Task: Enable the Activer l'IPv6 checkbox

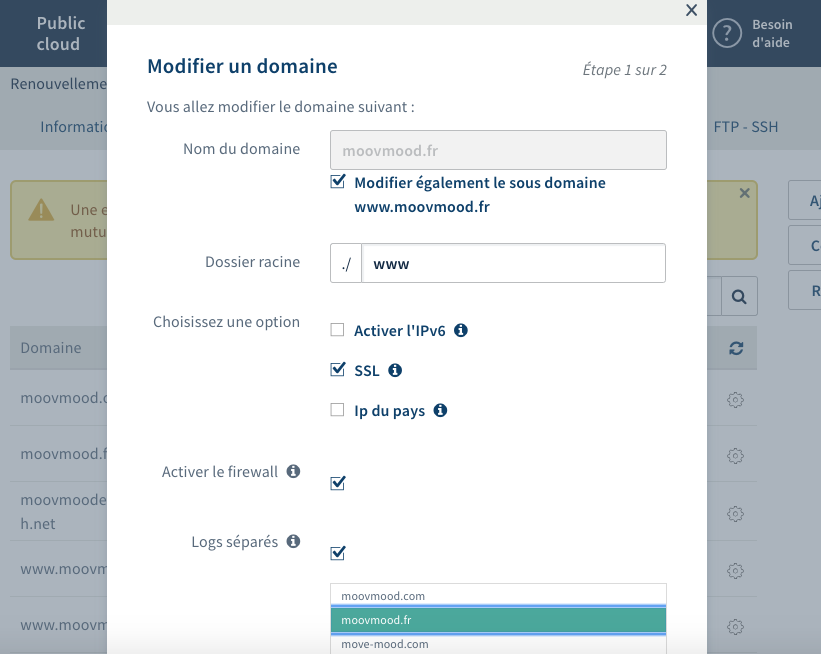Action: [x=337, y=330]
